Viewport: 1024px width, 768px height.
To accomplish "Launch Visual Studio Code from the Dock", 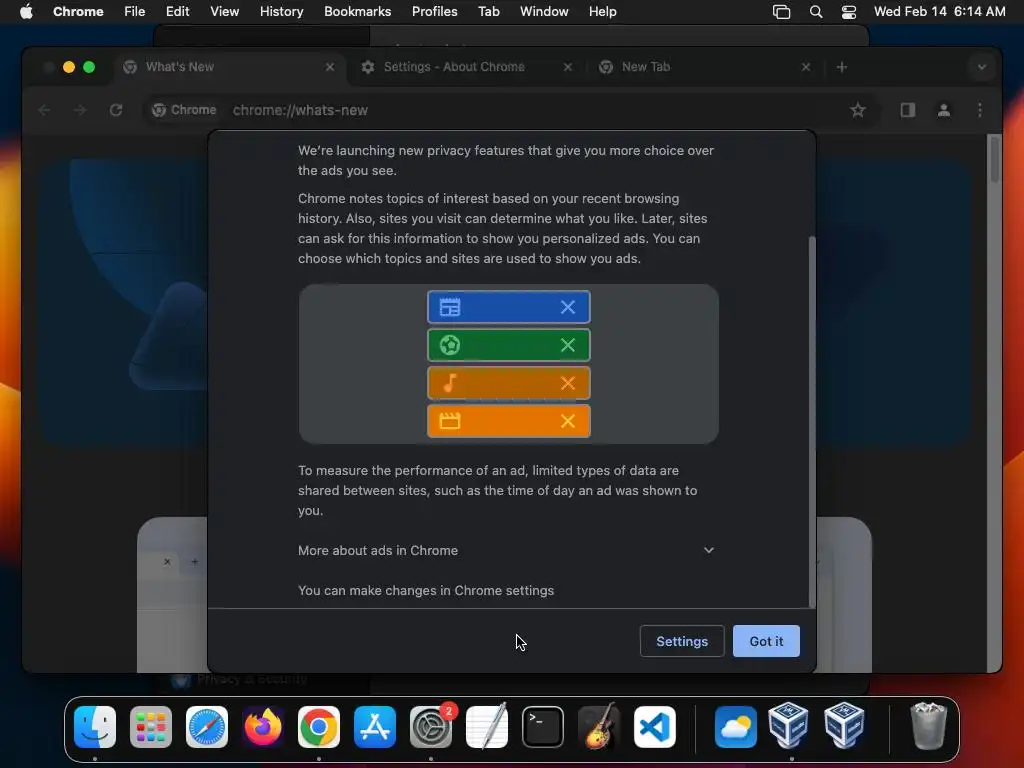I will click(x=655, y=727).
